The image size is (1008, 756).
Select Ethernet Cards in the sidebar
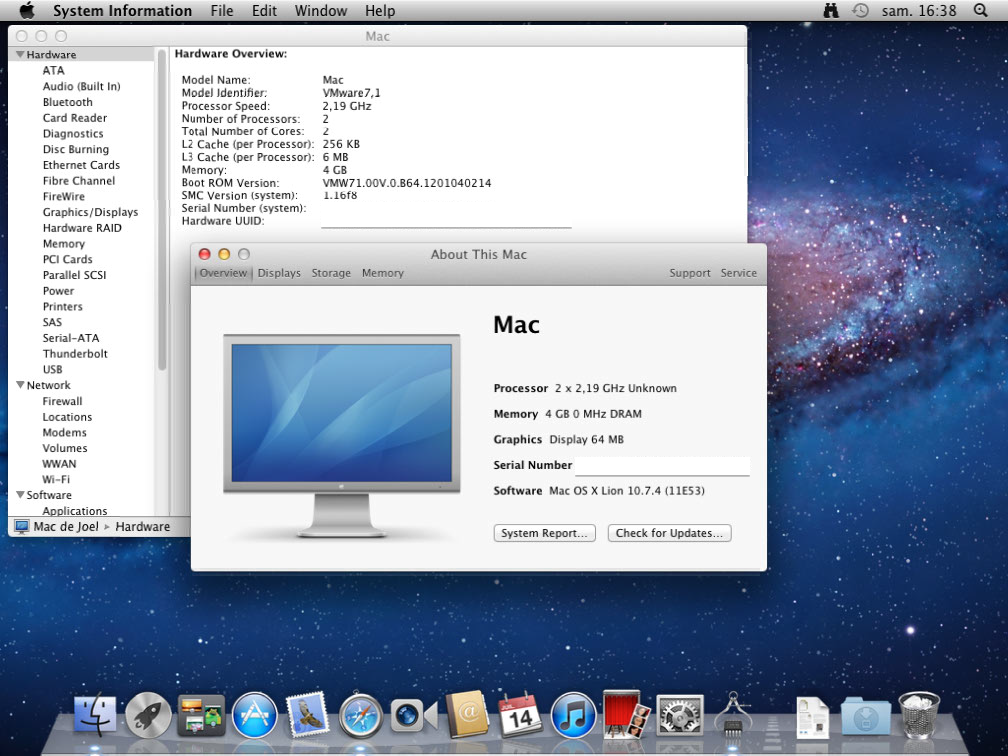(81, 165)
